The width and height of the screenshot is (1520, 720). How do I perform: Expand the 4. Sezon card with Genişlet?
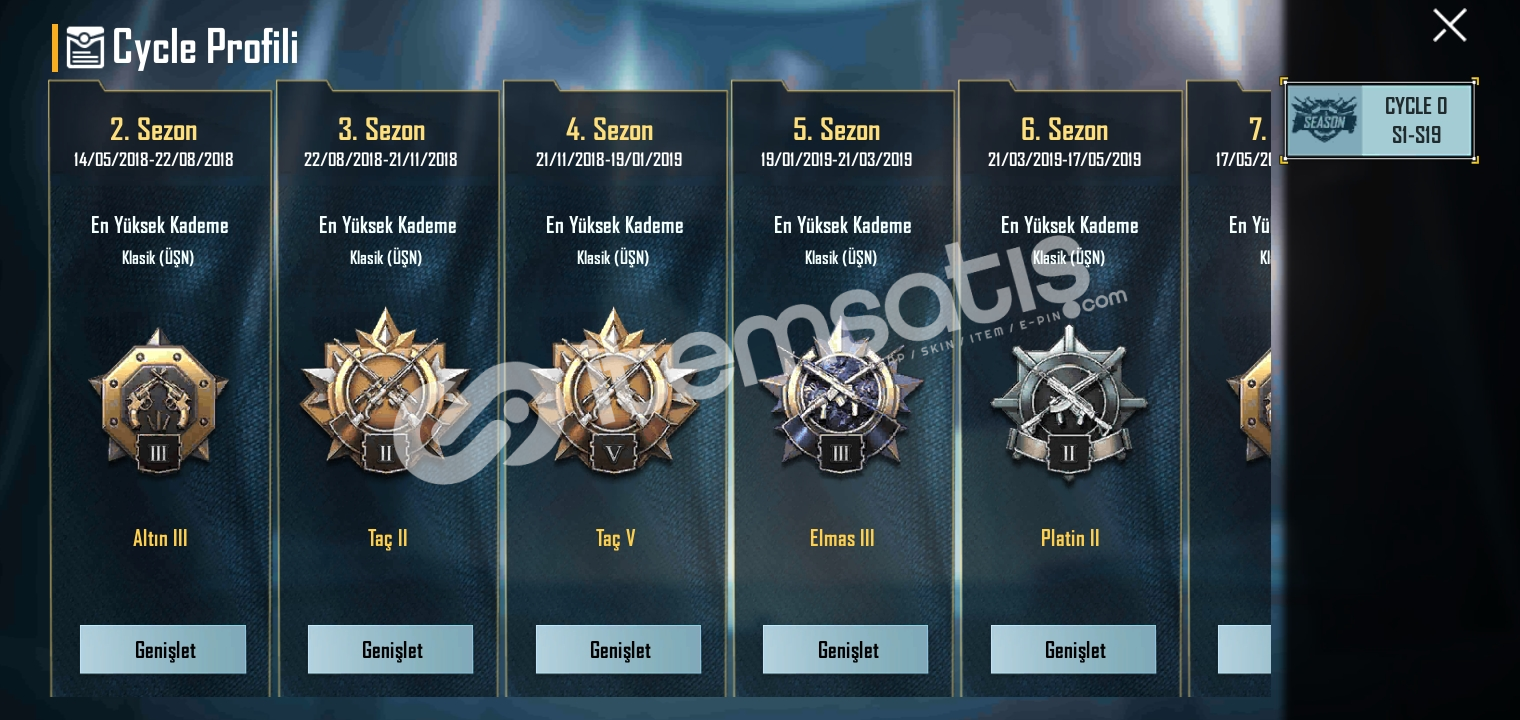tap(618, 650)
